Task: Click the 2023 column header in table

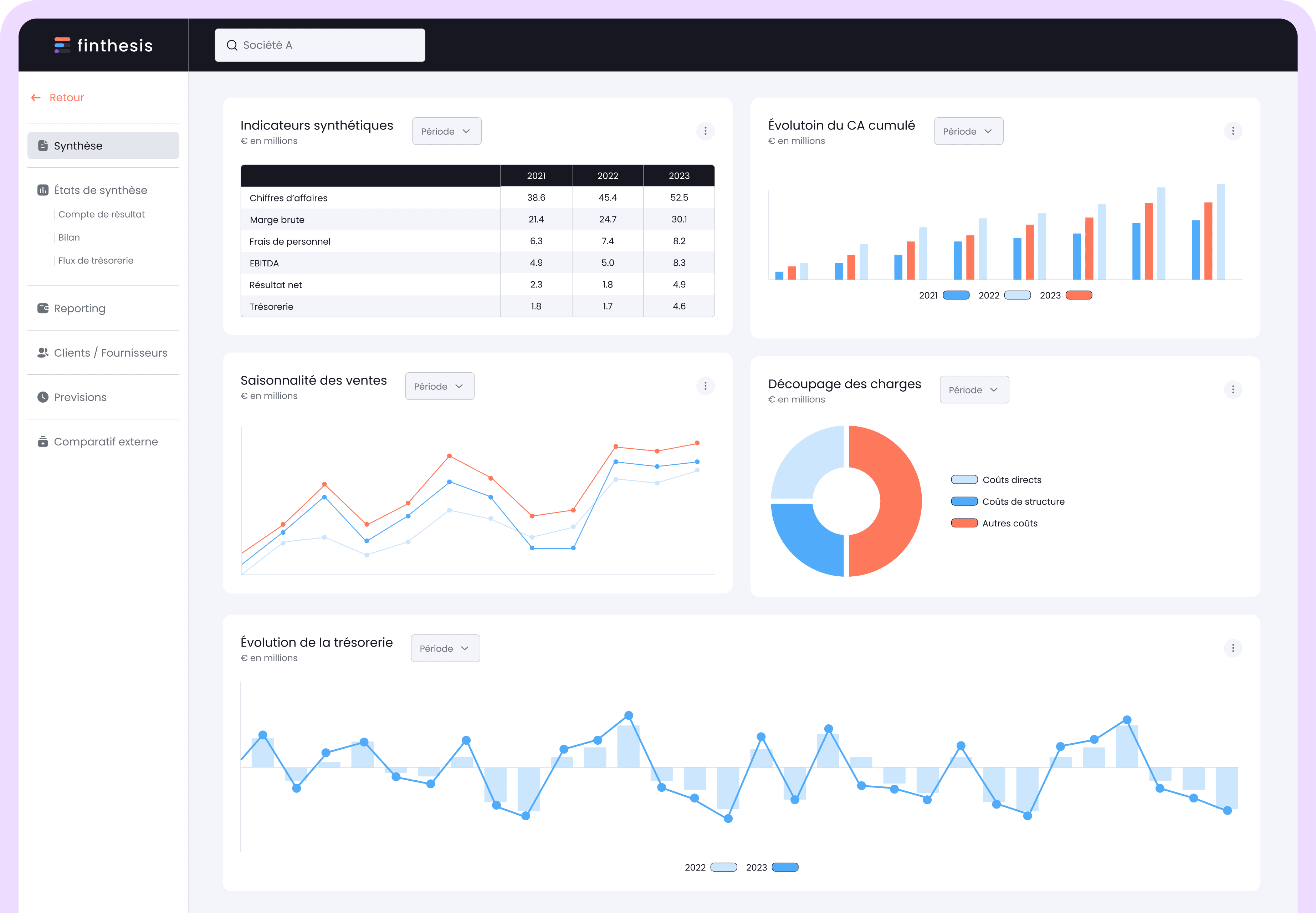Action: coord(679,175)
